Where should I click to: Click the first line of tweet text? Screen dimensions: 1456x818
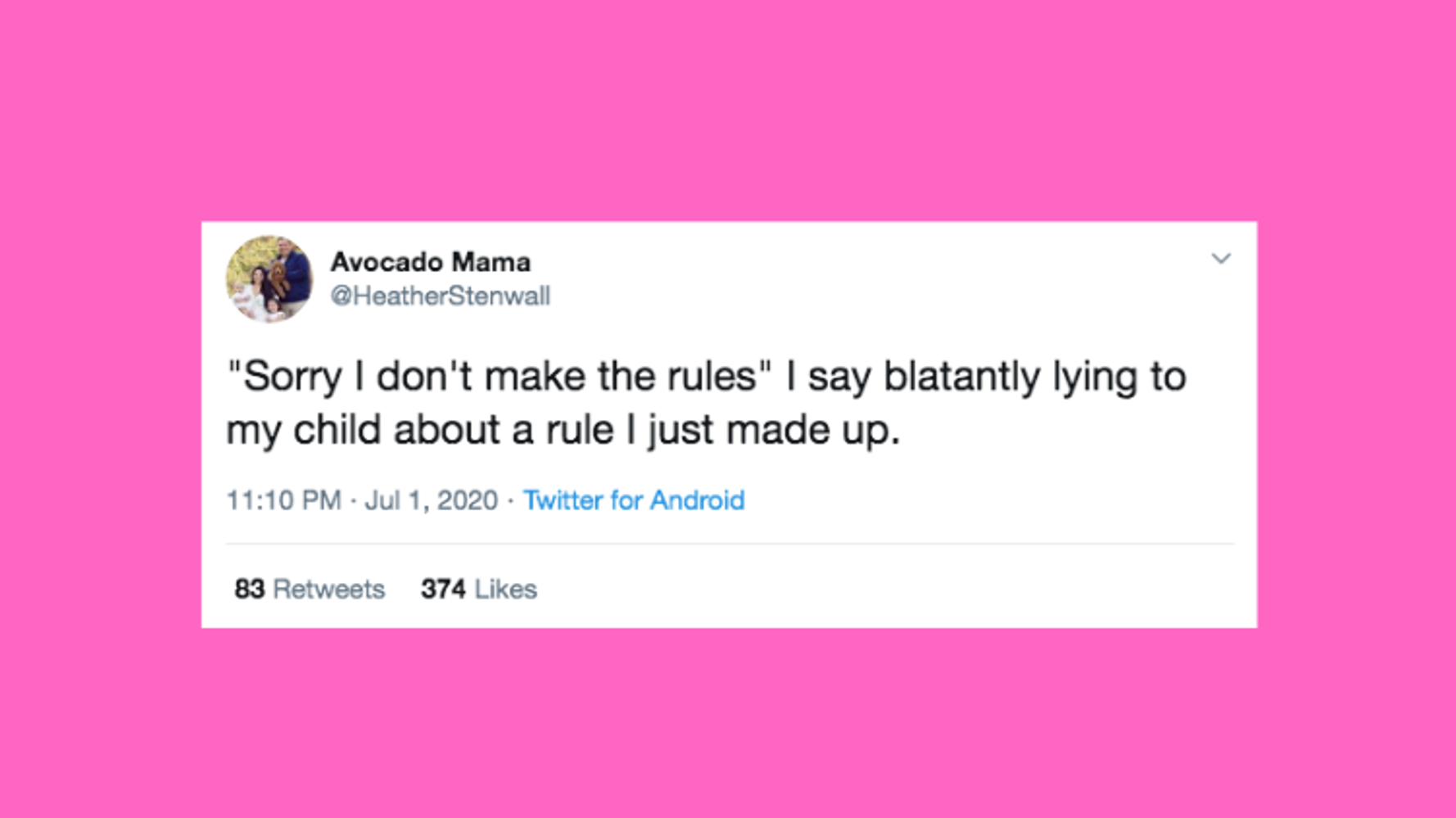706,377
